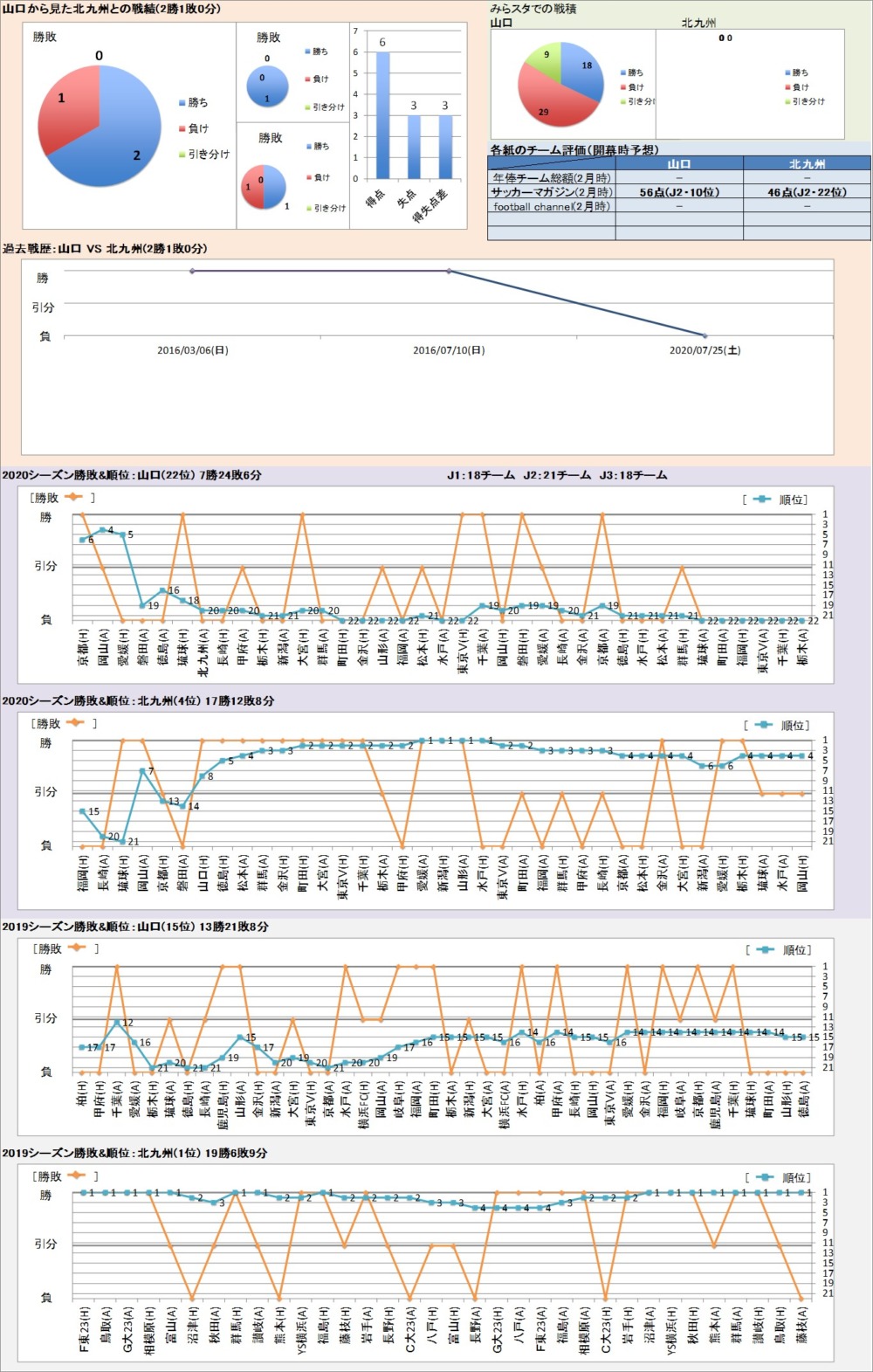Click the 56点(J2・10位) table cell

pyautogui.click(x=678, y=192)
